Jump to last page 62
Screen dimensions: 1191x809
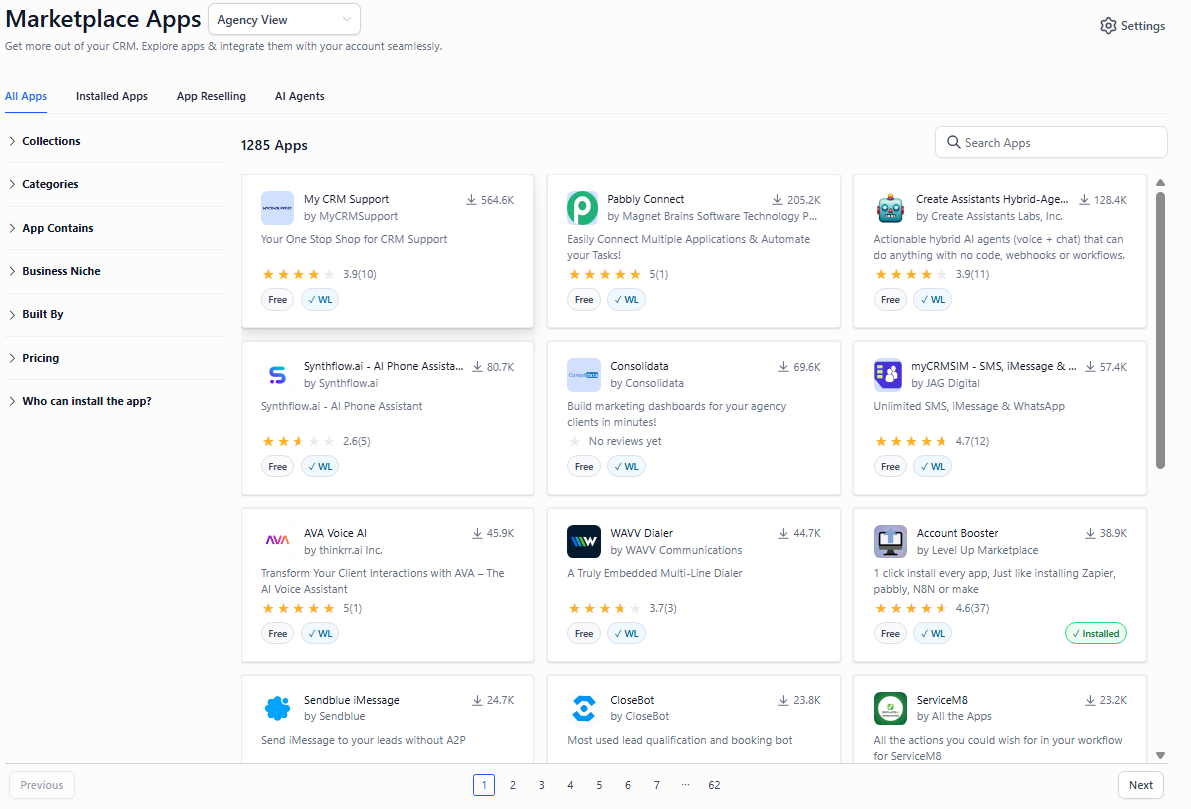click(x=714, y=785)
